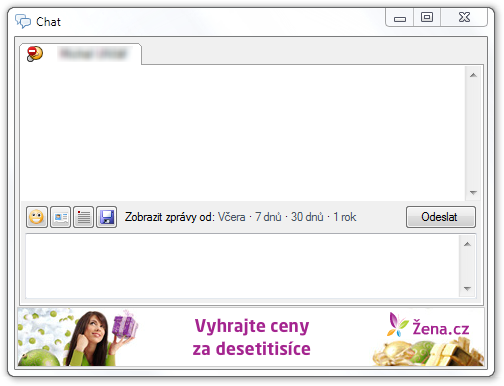The height and width of the screenshot is (386, 504).
Task: Click the Chat speech bubbles title icon
Action: [x=23, y=22]
